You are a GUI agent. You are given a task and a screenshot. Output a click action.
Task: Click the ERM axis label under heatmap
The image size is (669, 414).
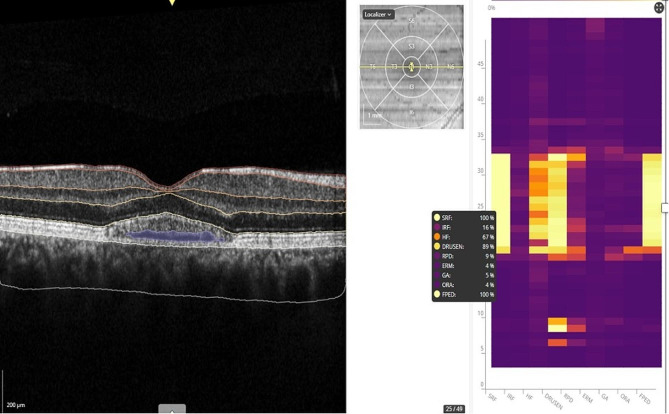(x=587, y=398)
